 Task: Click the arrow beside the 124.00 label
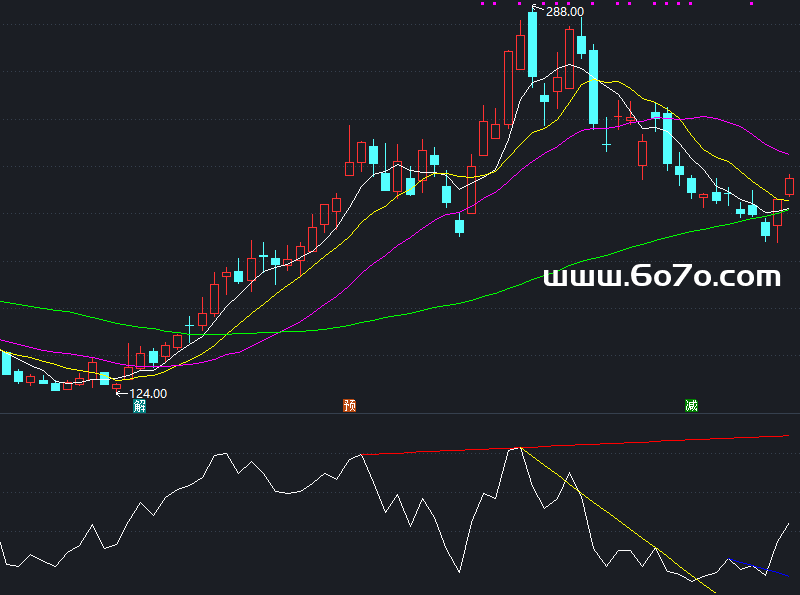(122, 393)
